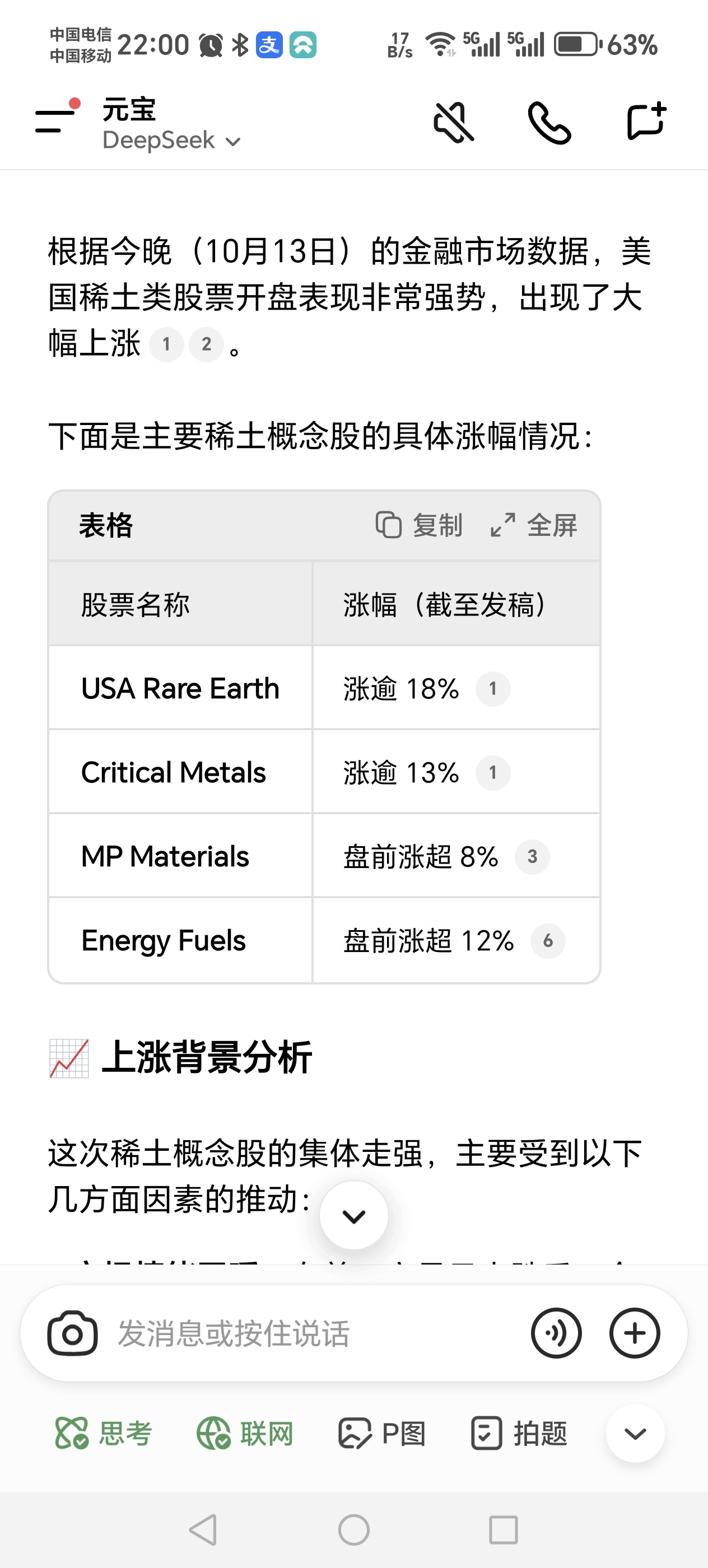Image resolution: width=708 pixels, height=1568 pixels.
Task: Tap the camera icon in input bar
Action: 72,1333
